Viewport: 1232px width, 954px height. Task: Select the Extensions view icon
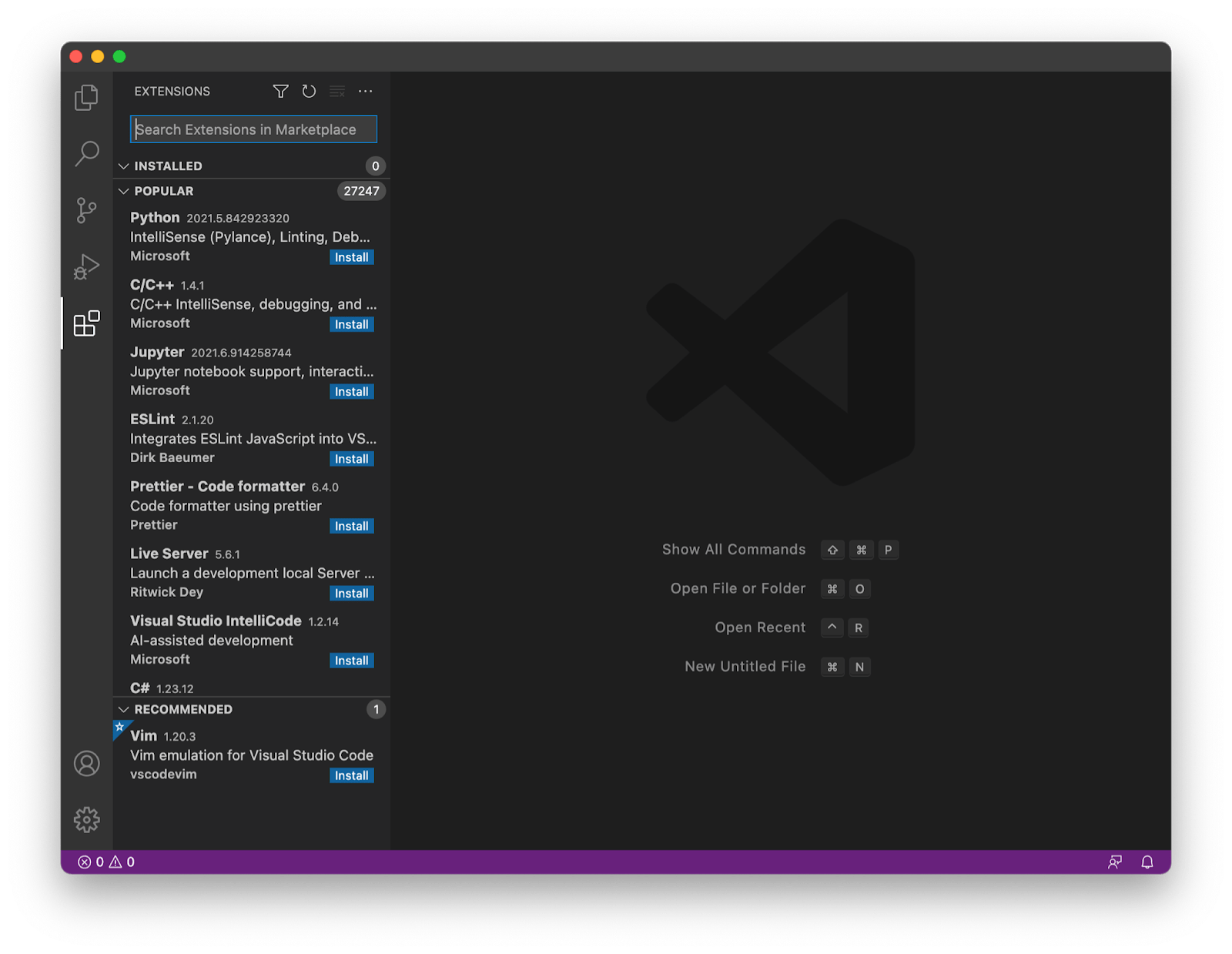(86, 323)
